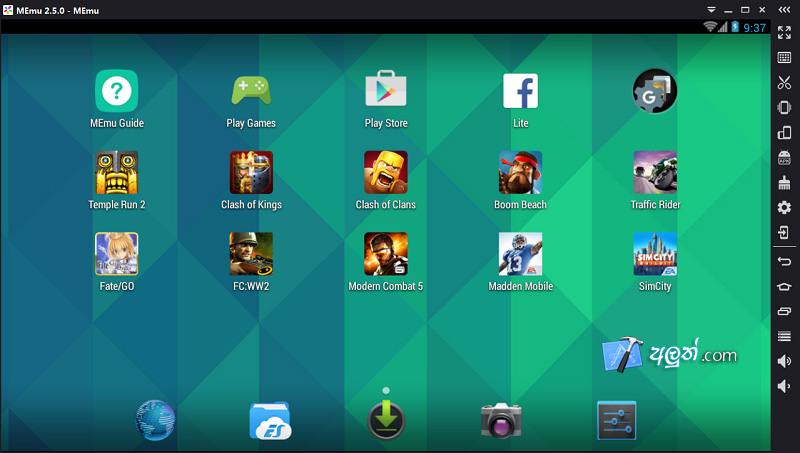The width and height of the screenshot is (800, 453).
Task: Select the home page indicator dot
Action: point(386,390)
